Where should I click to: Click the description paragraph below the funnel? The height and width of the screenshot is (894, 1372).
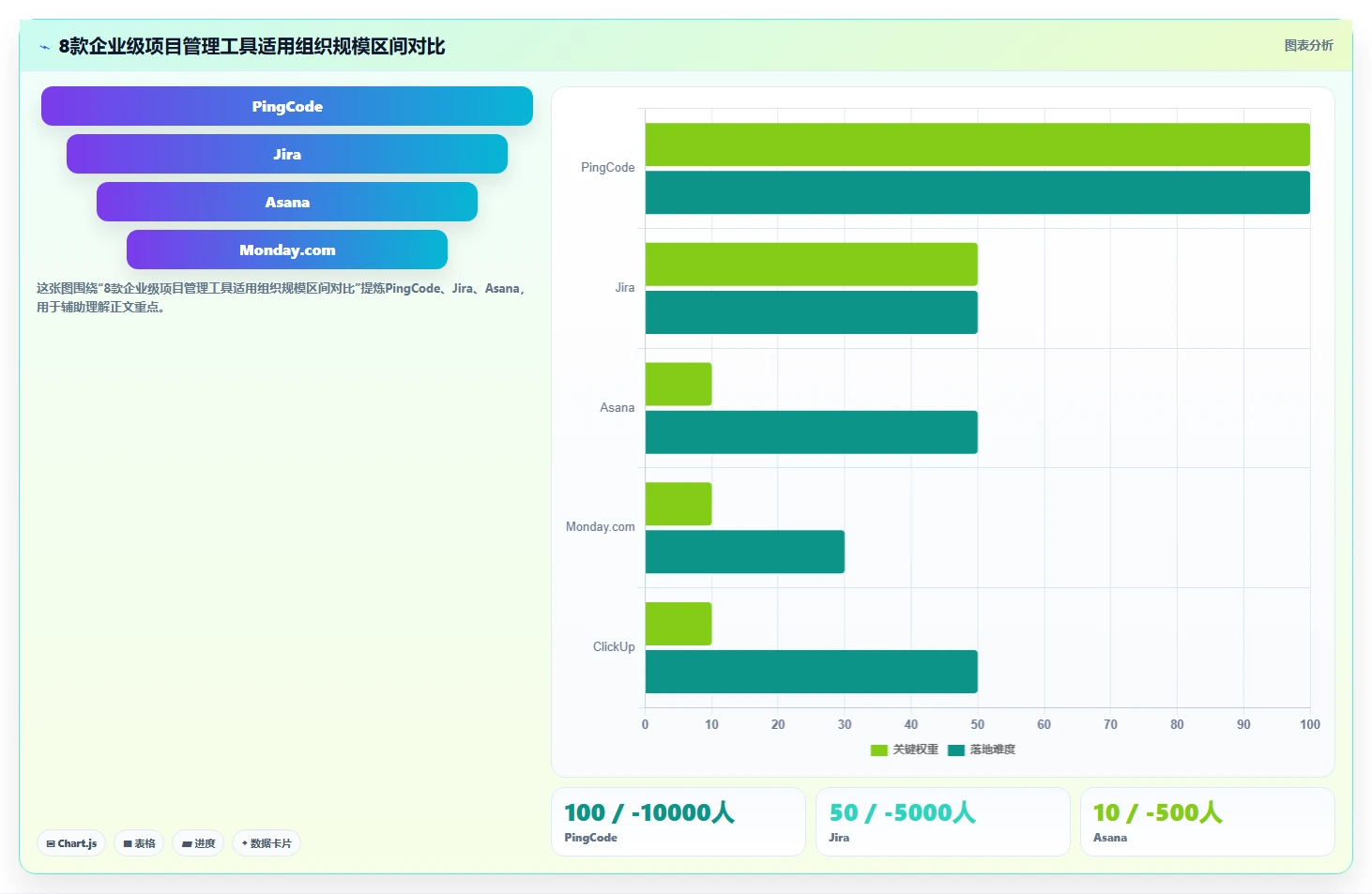[282, 297]
